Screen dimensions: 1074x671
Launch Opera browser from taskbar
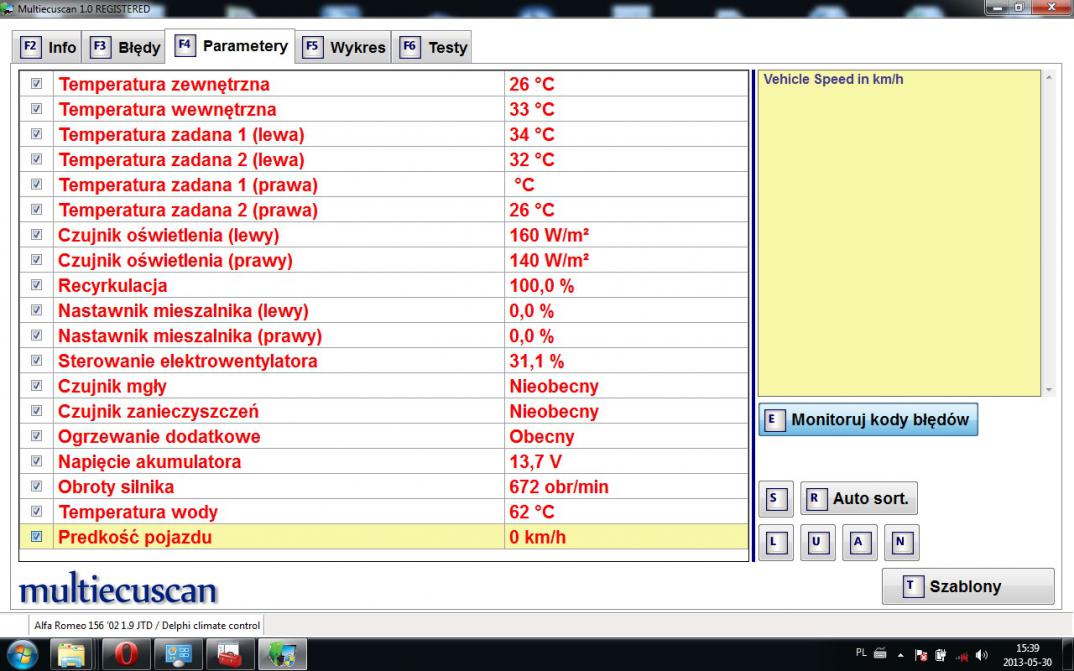click(x=125, y=654)
